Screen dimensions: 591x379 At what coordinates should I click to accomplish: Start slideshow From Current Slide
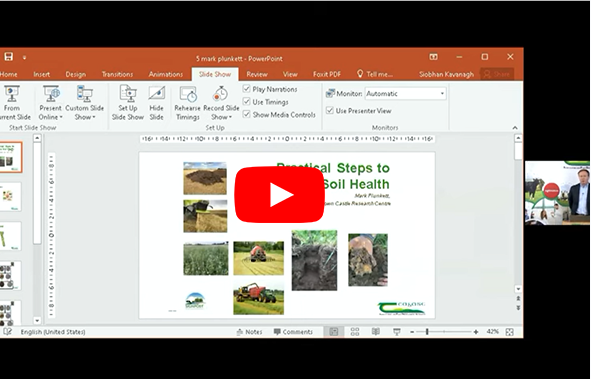click(x=14, y=103)
